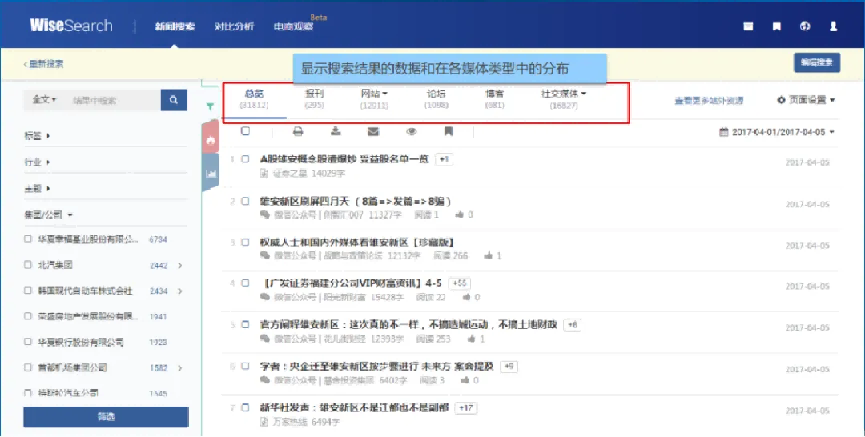
Task: Open the user profile icon in header
Action: point(833,26)
